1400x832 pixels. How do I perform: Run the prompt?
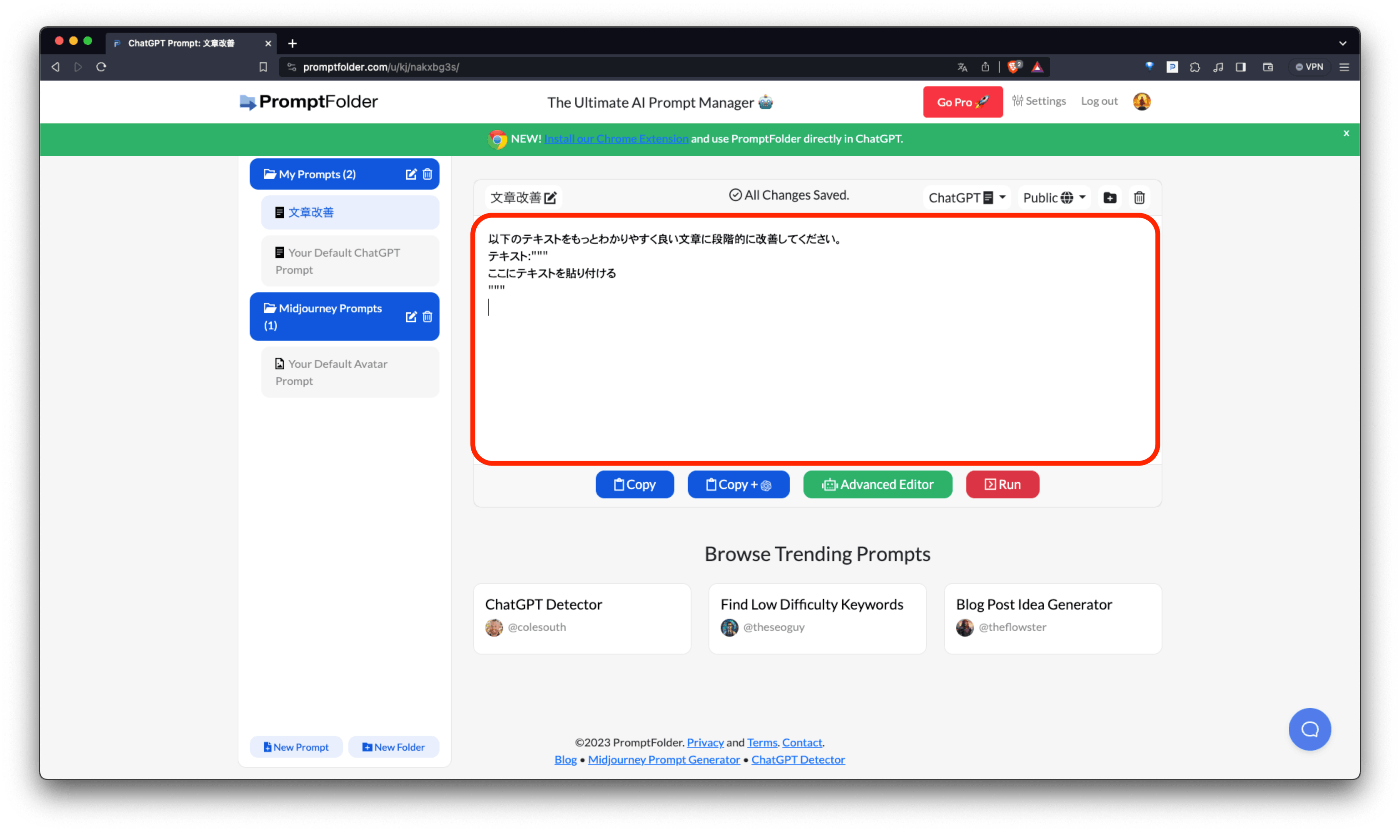tap(1002, 484)
